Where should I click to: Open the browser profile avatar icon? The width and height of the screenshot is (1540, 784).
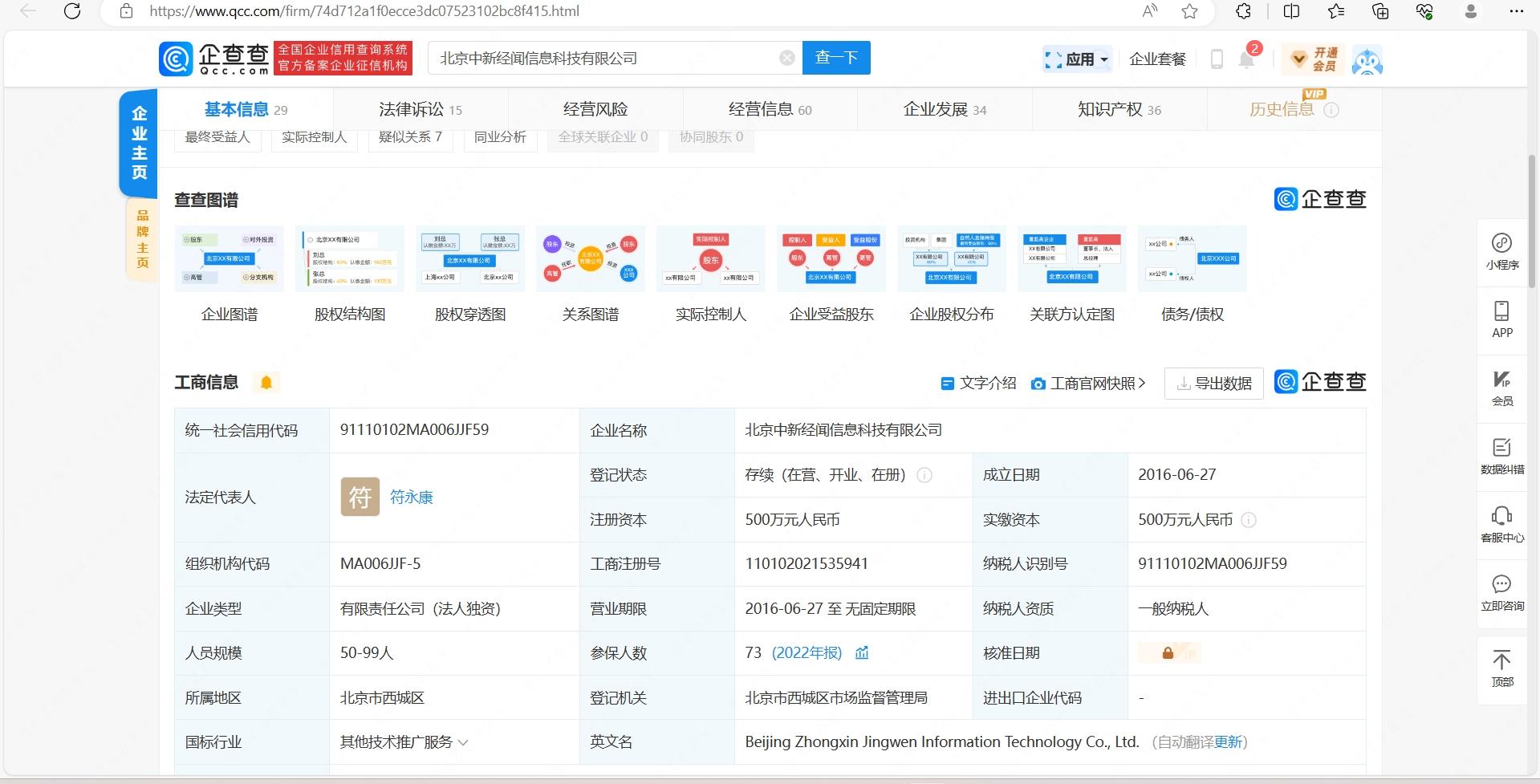1471,11
